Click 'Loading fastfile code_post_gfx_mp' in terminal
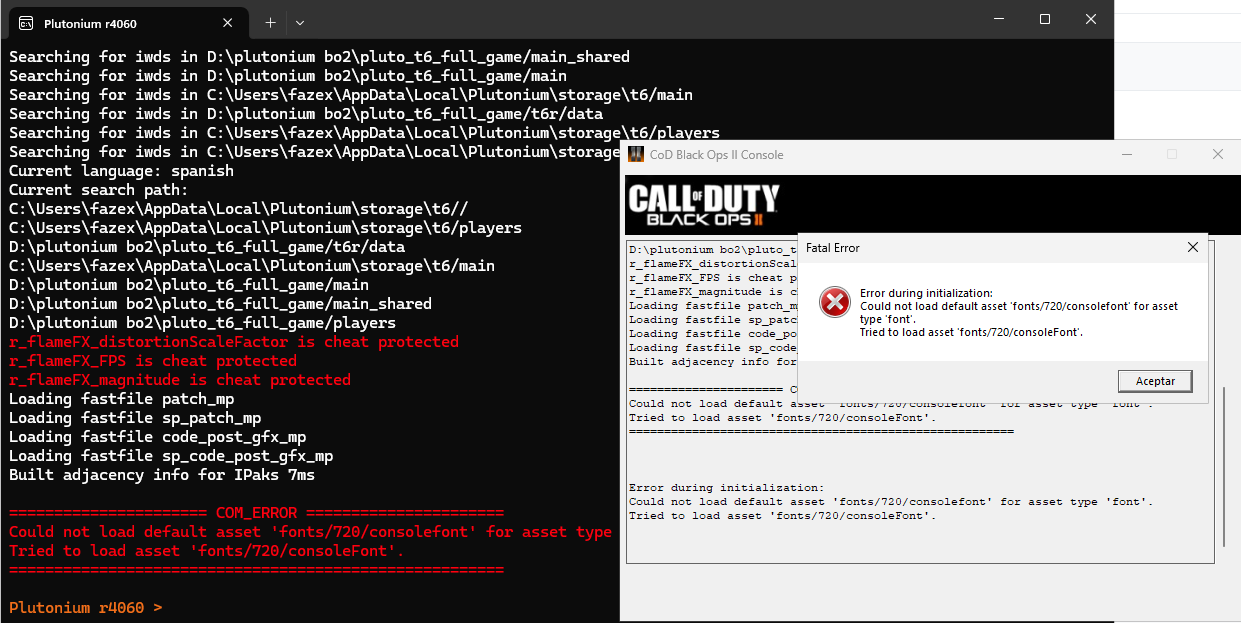 [157, 437]
